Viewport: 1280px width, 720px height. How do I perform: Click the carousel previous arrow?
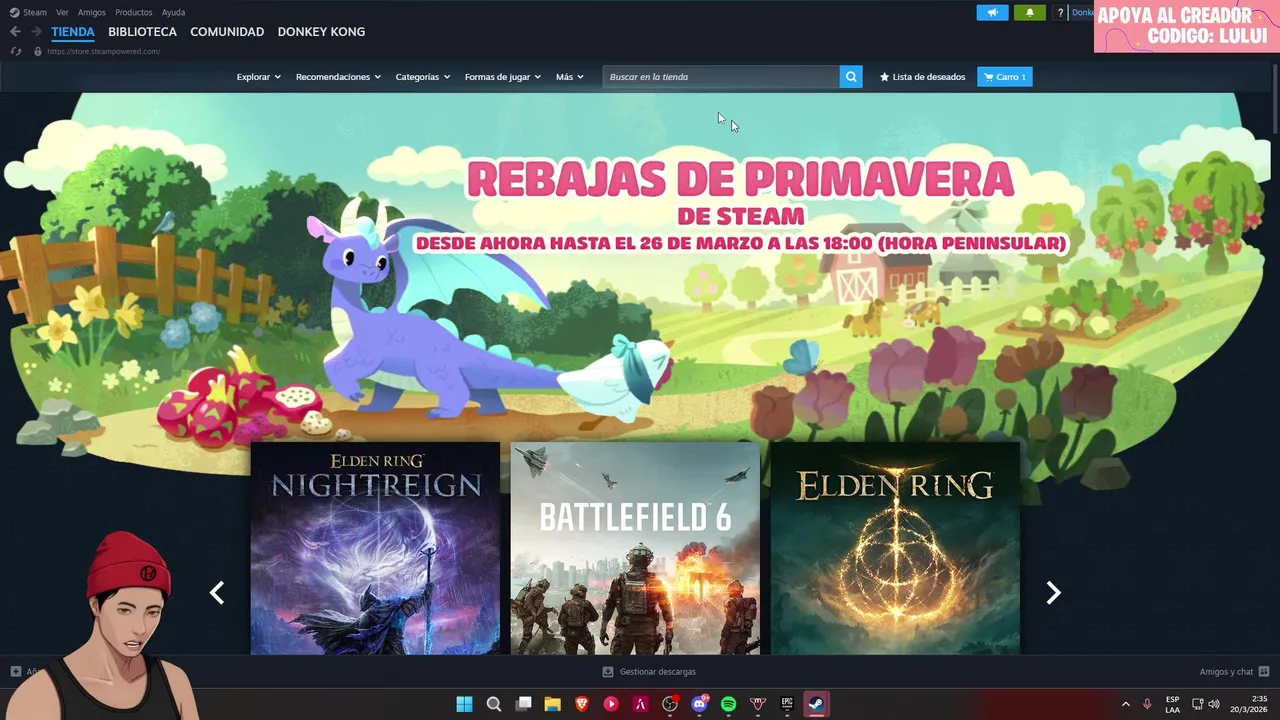217,593
